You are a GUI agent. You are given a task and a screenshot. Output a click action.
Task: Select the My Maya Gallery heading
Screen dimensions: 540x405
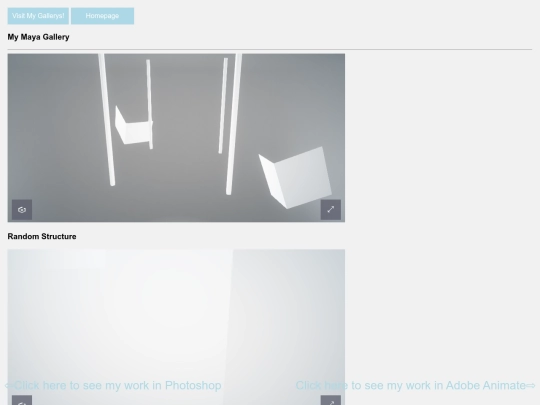(x=39, y=37)
